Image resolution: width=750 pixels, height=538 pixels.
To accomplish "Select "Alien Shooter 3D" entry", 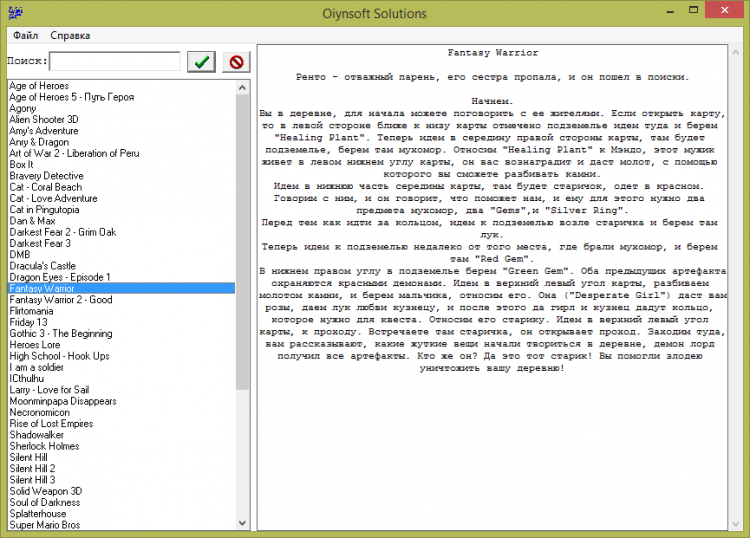I will click(x=121, y=120).
